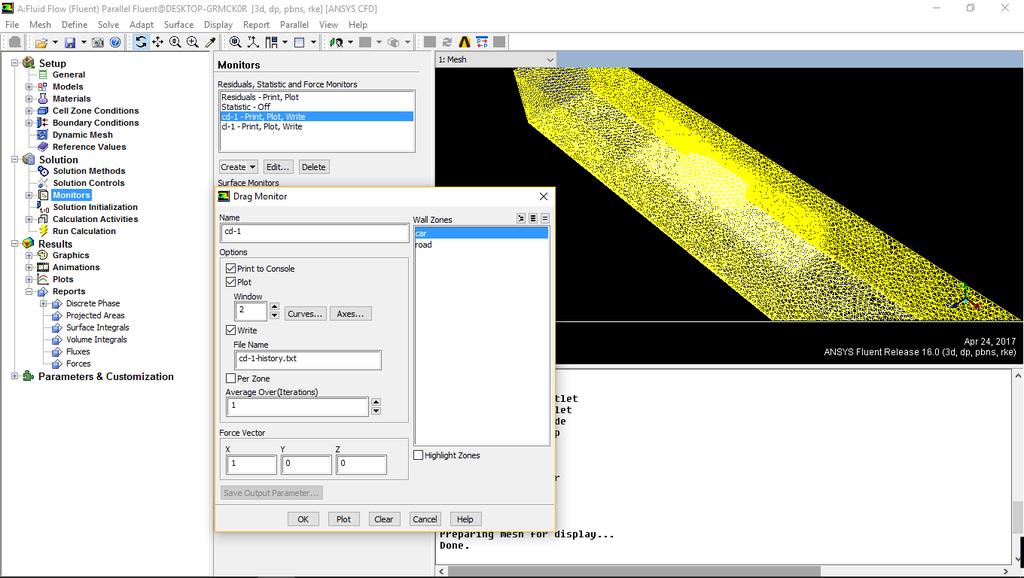The width and height of the screenshot is (1024, 578).
Task: Click the single window display icon
Action: (x=299, y=42)
